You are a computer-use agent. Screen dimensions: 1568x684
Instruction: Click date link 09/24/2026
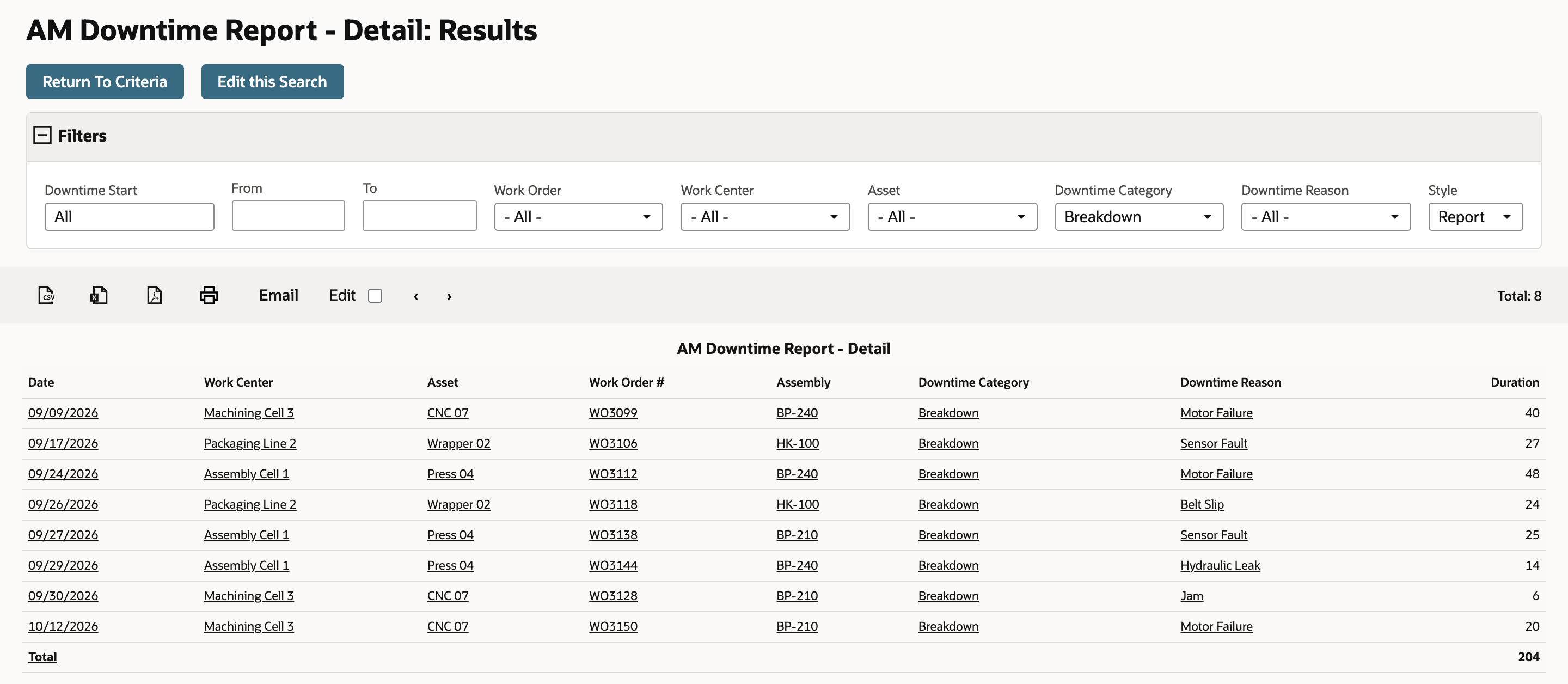click(x=63, y=474)
